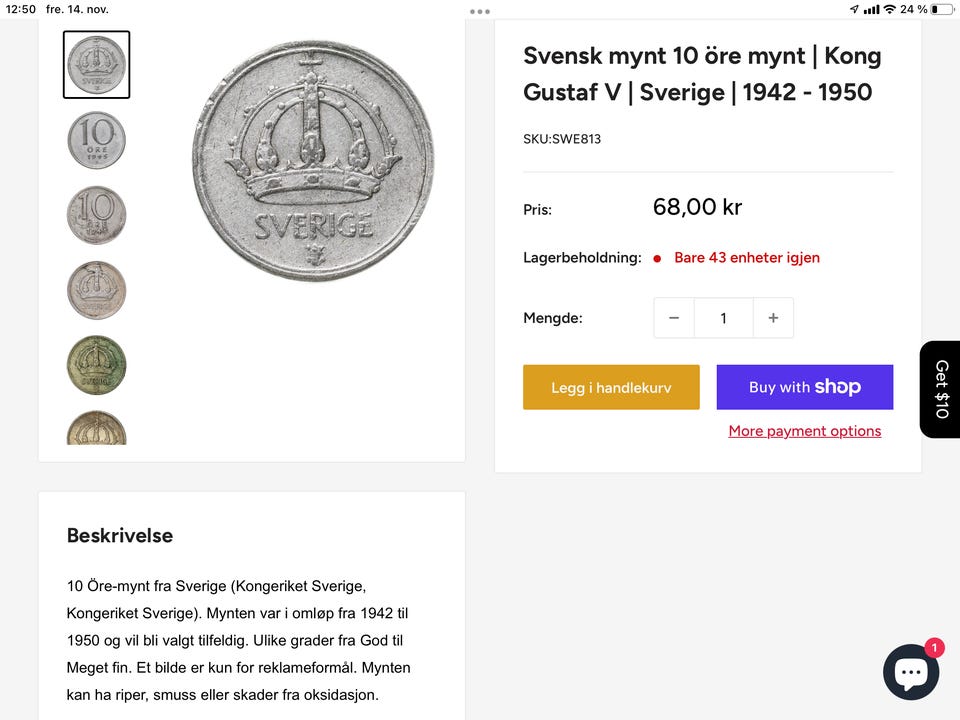Click the quantity input field

click(x=723, y=318)
